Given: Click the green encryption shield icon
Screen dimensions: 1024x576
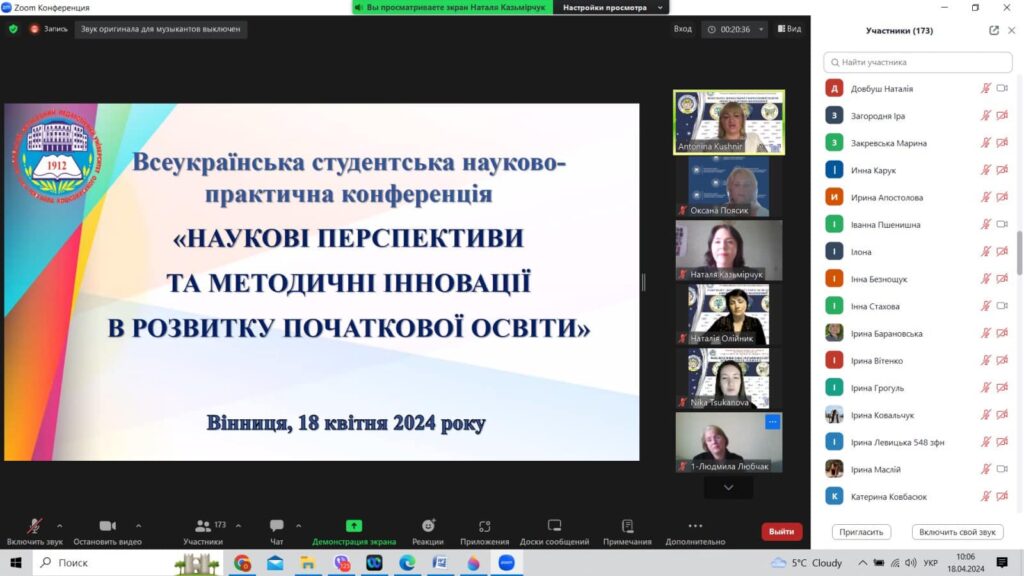Looking at the screenshot, I should [x=13, y=29].
